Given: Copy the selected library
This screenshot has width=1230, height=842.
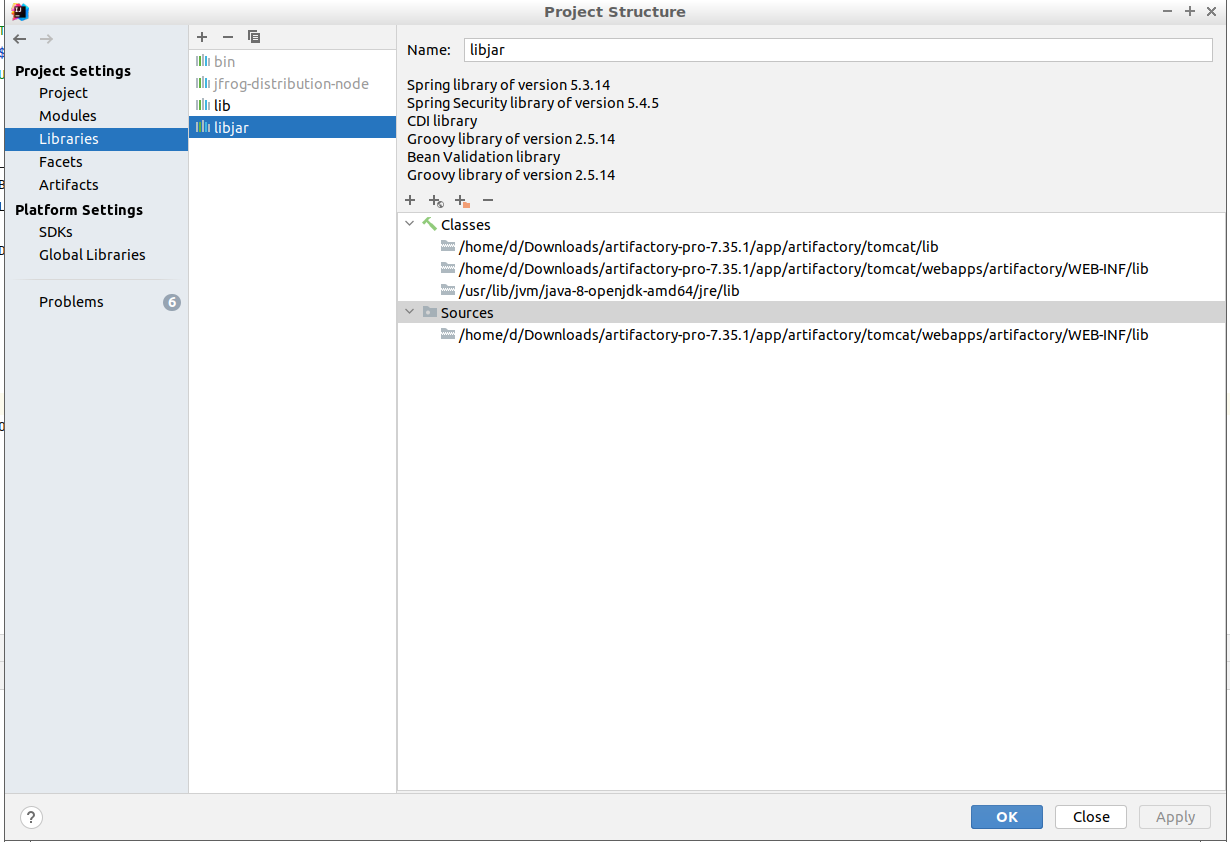Looking at the screenshot, I should 254,37.
